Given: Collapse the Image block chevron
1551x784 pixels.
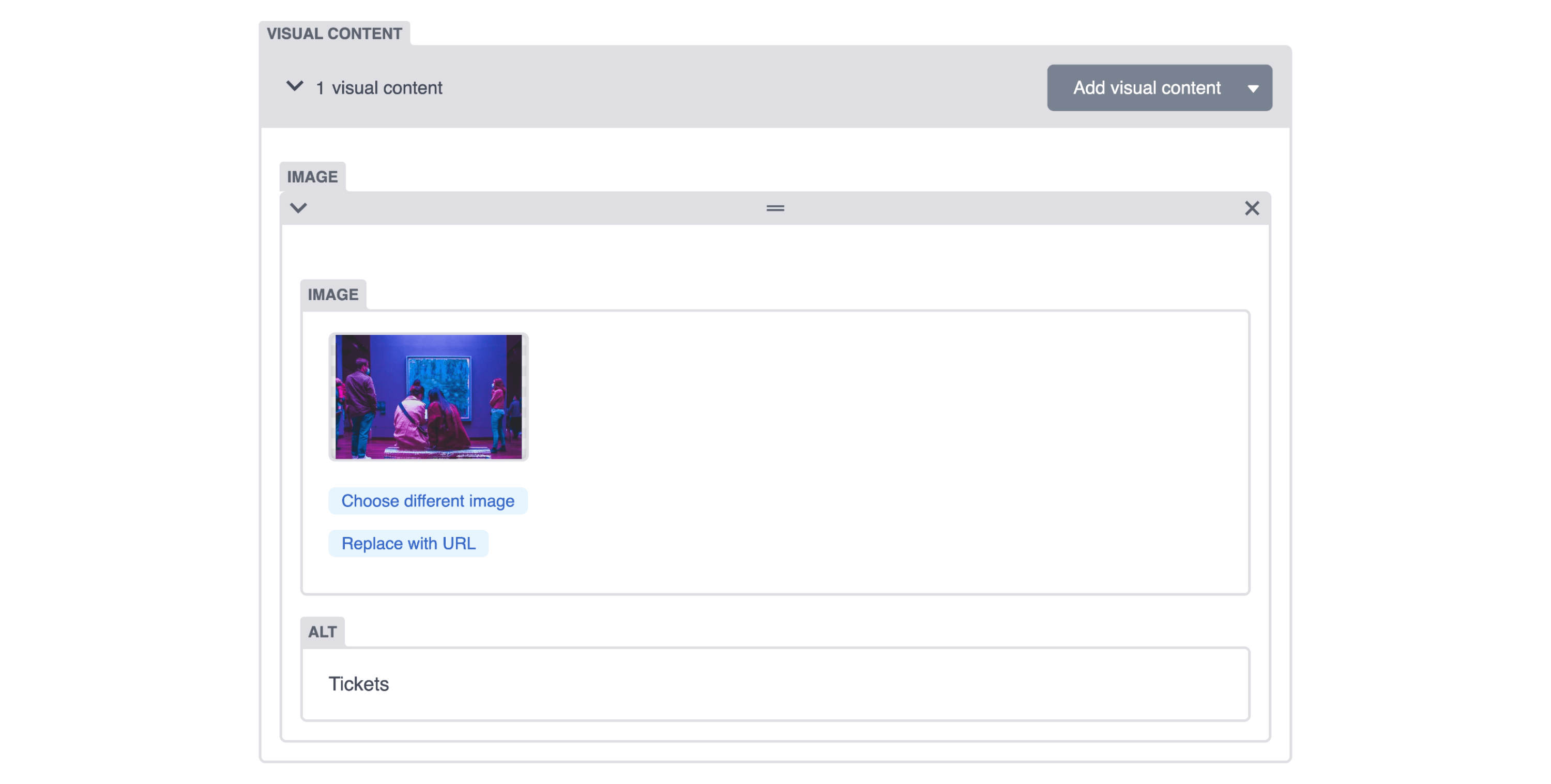Looking at the screenshot, I should click(299, 208).
